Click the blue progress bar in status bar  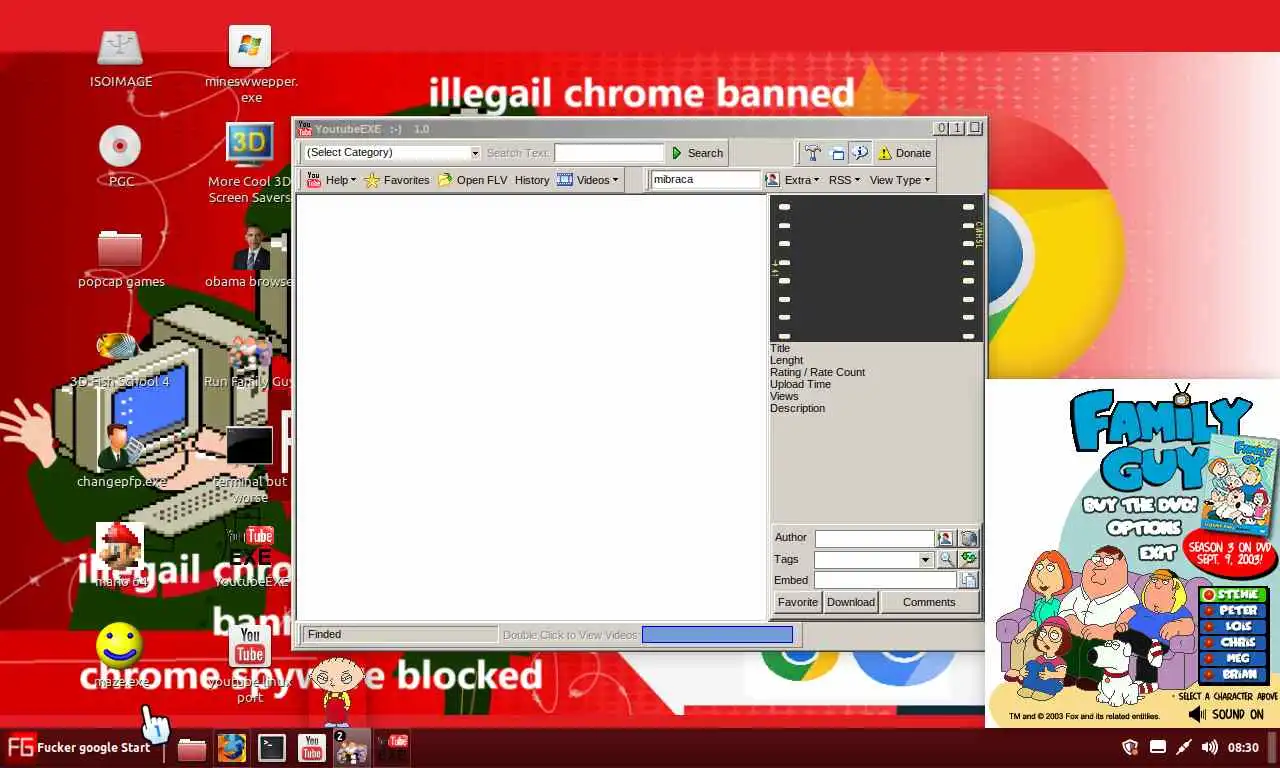[x=717, y=634]
